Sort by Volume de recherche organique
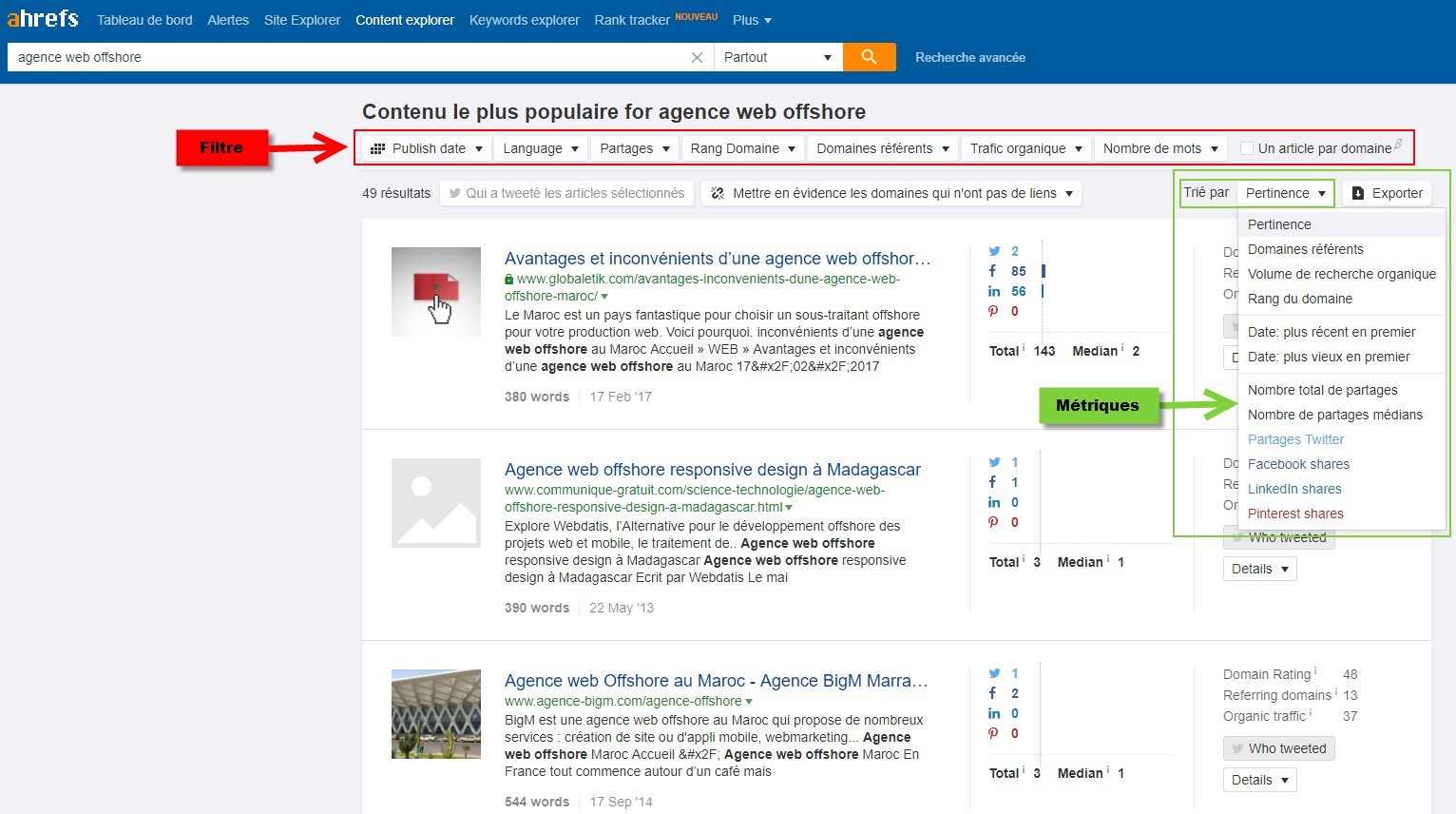This screenshot has height=814, width=1456. [x=1341, y=274]
